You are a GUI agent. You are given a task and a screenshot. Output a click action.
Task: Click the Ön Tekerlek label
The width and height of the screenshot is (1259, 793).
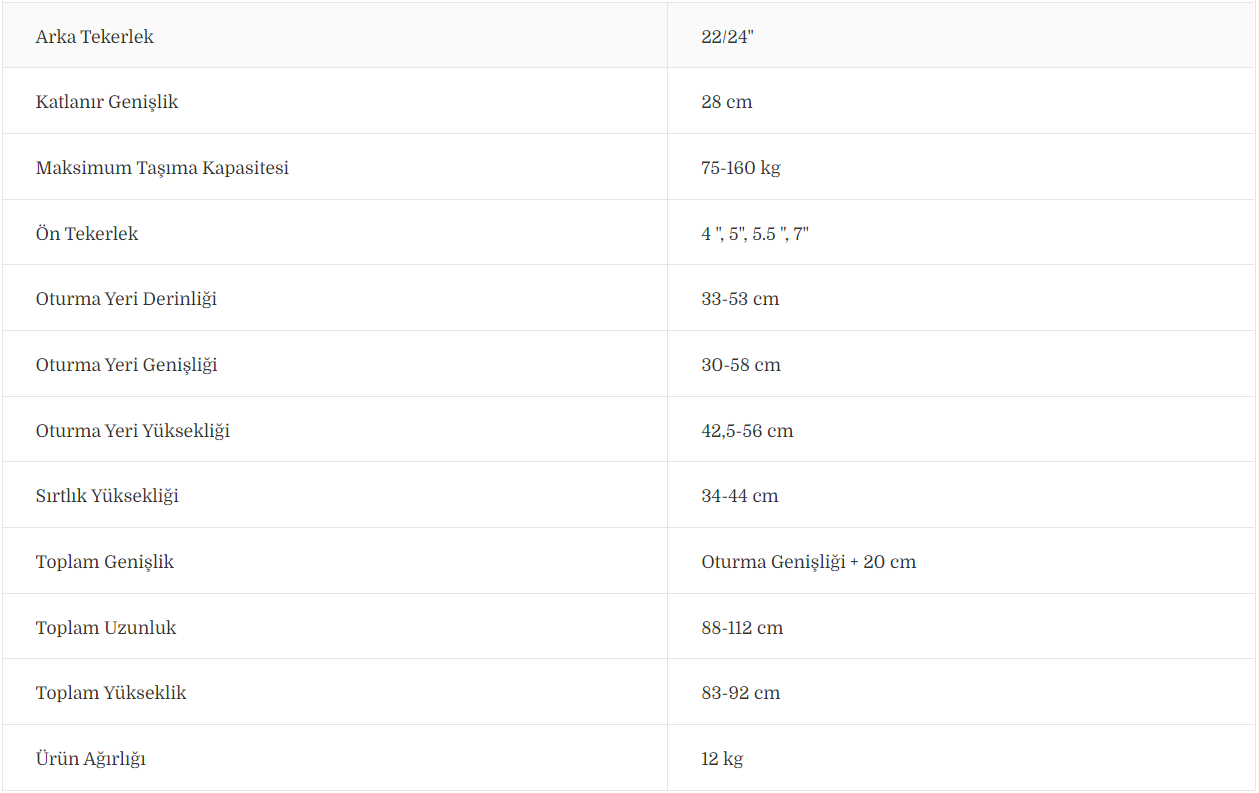[87, 234]
